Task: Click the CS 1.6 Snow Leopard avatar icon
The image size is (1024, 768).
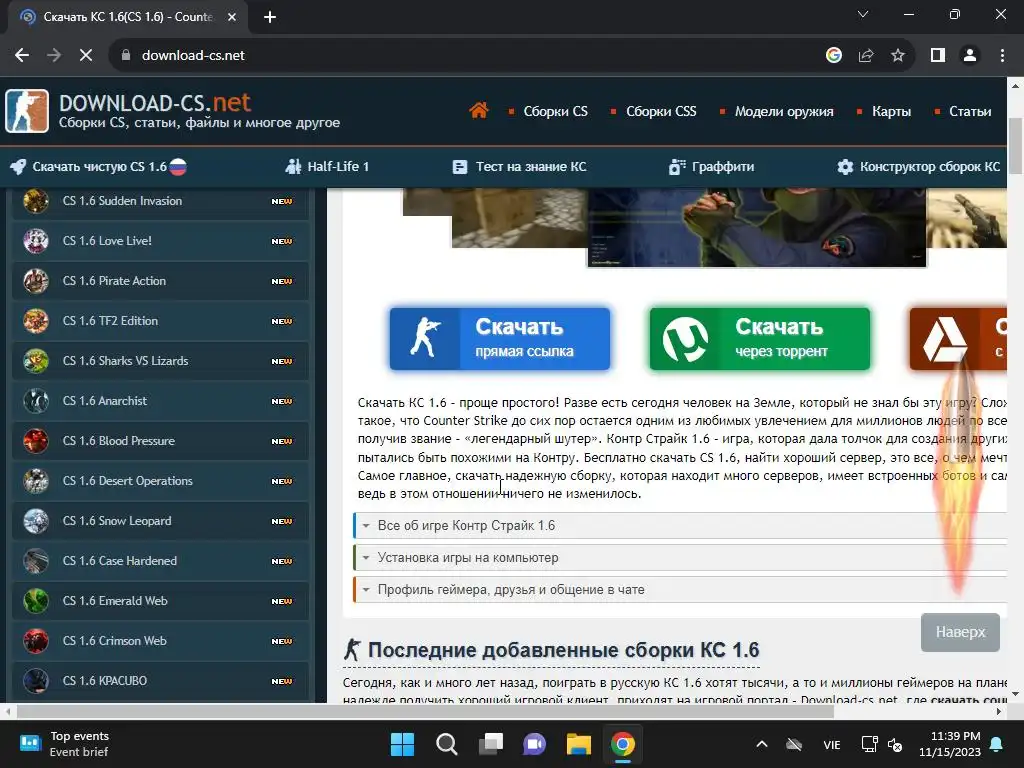Action: tap(36, 521)
